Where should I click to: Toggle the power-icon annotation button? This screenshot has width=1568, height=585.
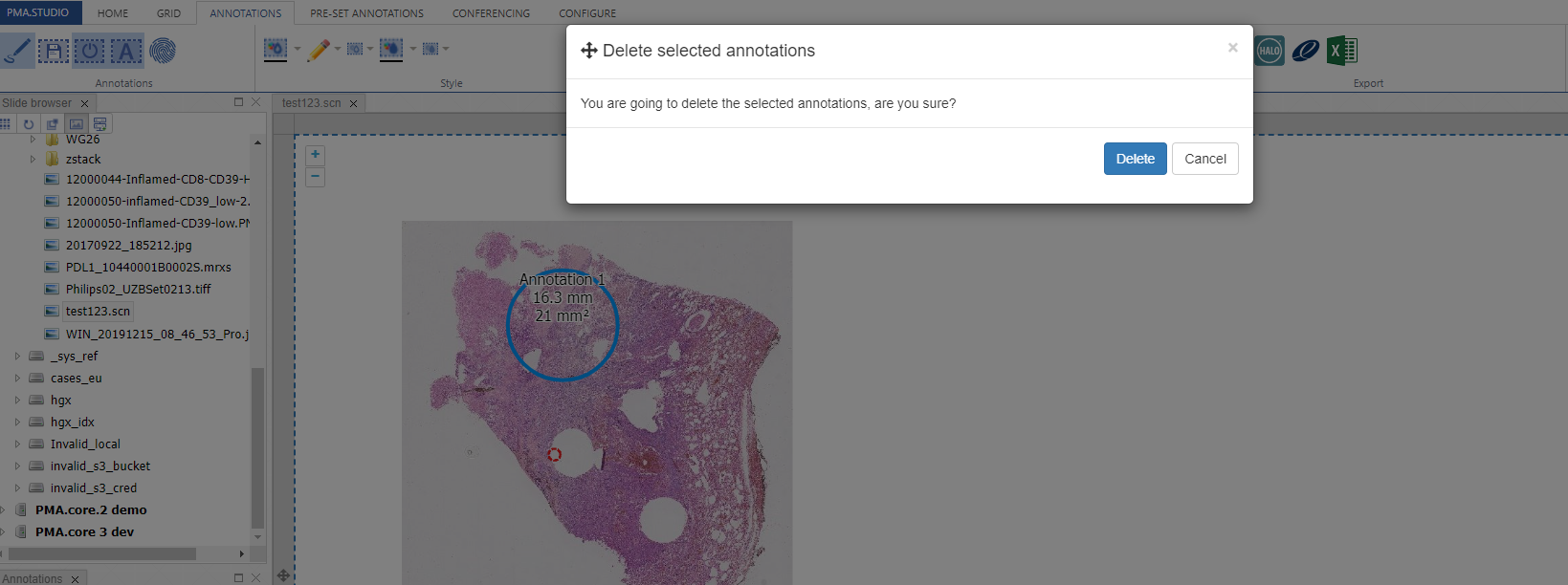(x=90, y=51)
